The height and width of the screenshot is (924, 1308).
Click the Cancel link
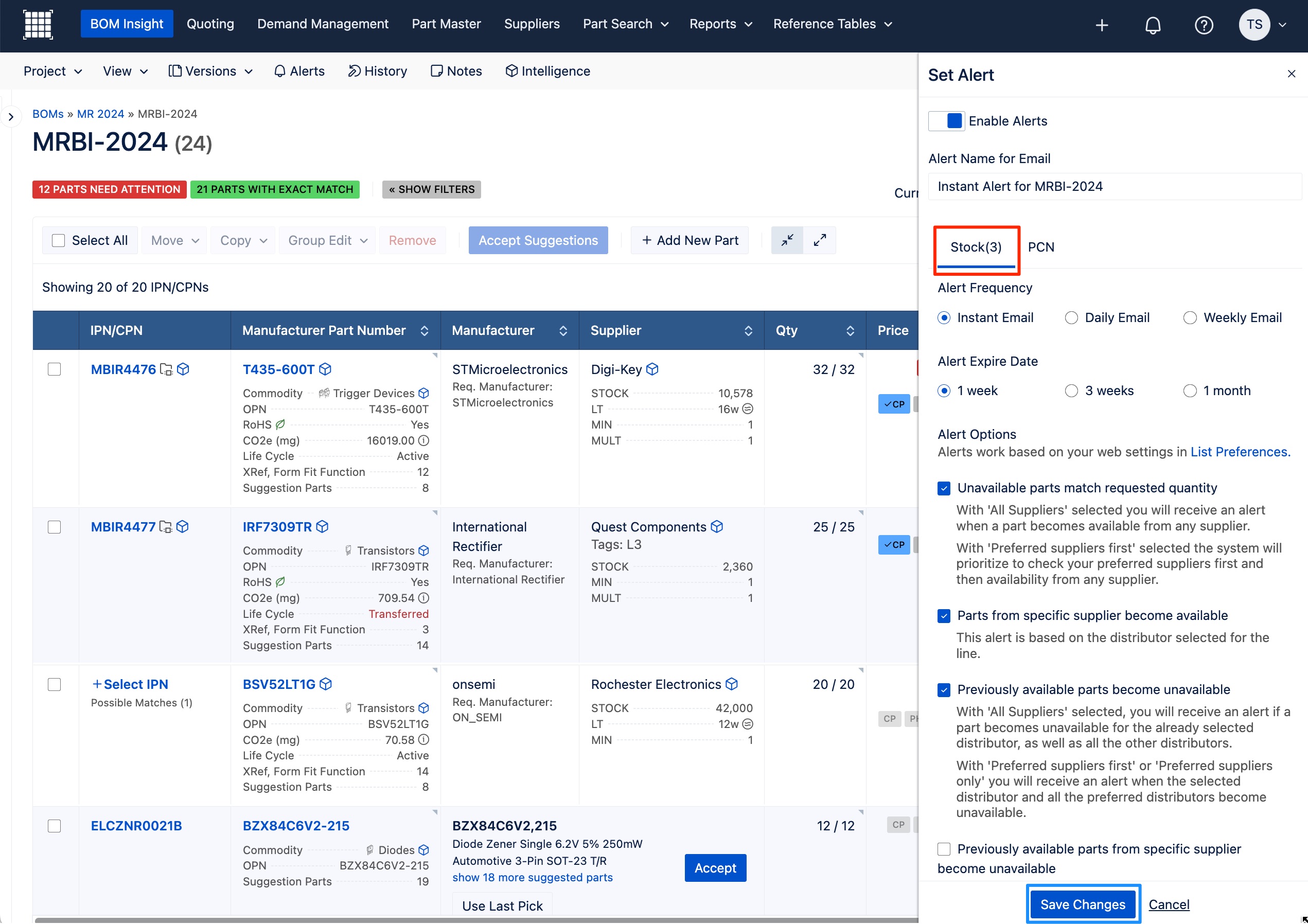point(1169,904)
